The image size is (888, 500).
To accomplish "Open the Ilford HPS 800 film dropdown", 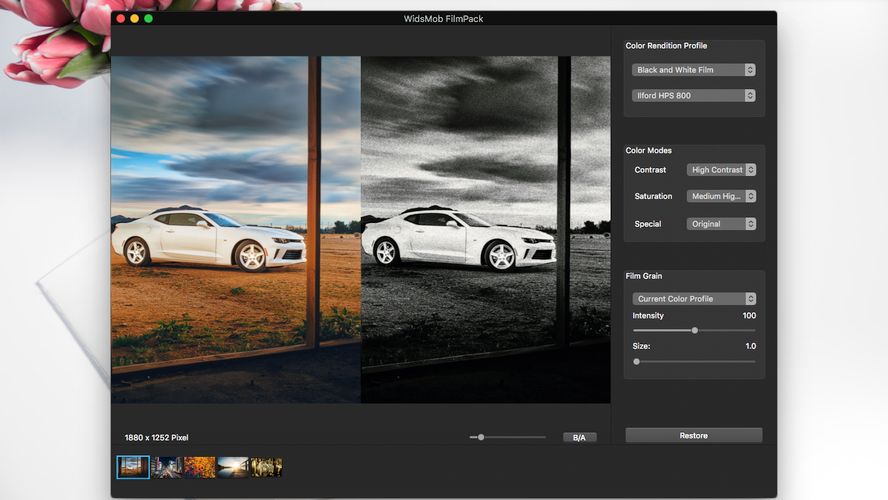I will click(x=693, y=96).
